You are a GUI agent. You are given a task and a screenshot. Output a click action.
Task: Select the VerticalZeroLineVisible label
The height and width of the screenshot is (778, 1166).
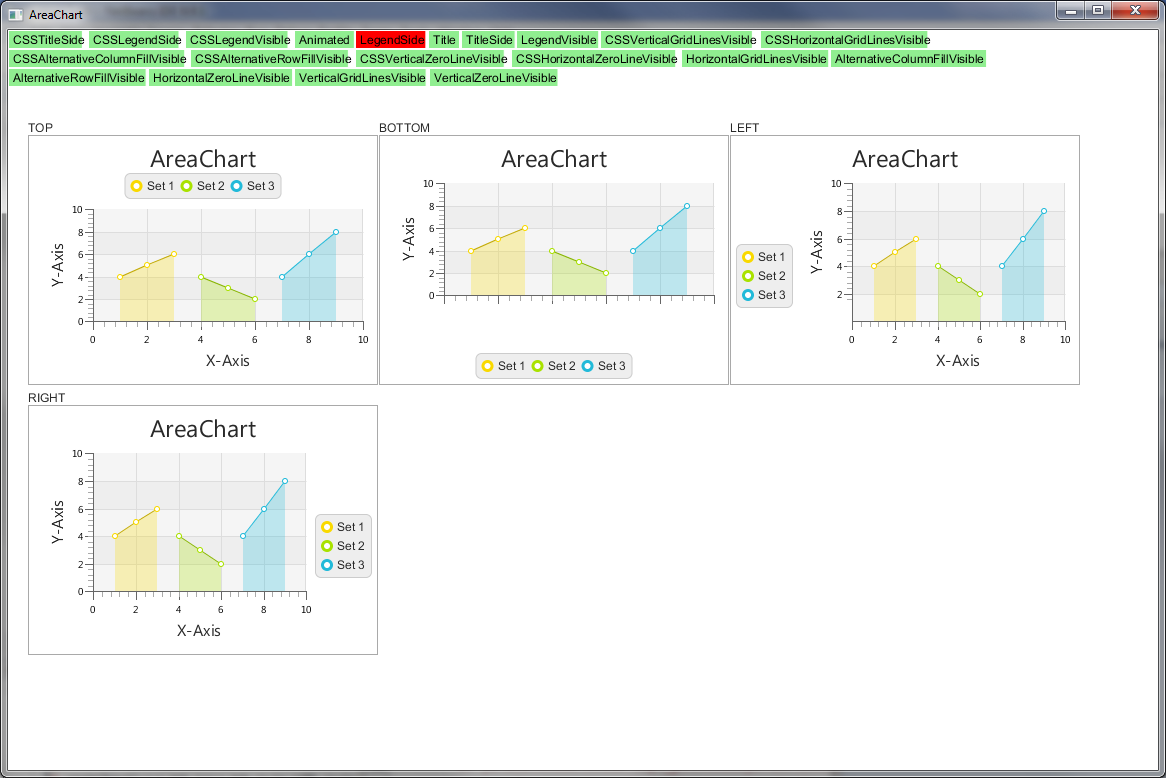click(494, 78)
